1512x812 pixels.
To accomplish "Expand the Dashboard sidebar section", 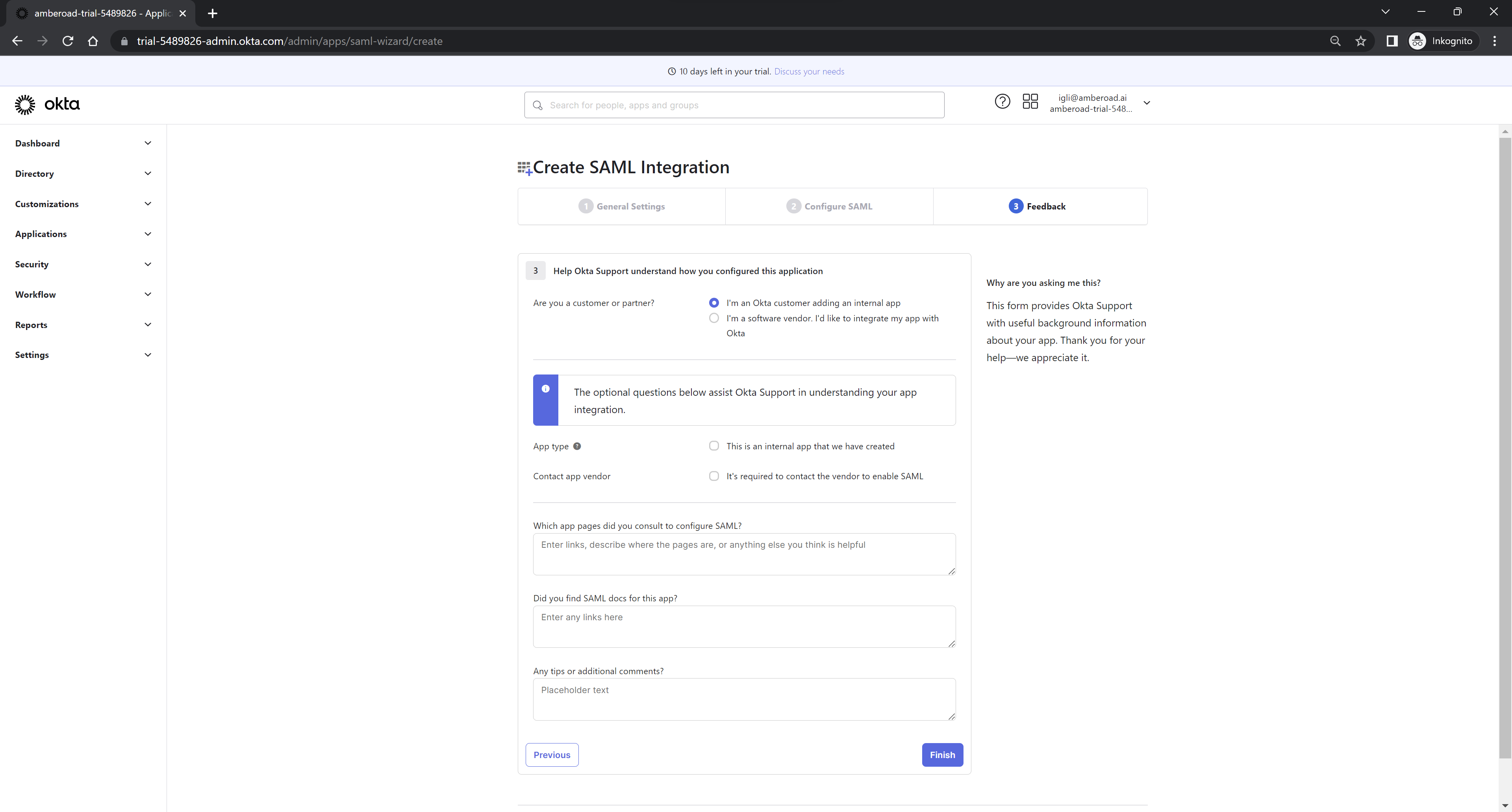I will tap(83, 143).
